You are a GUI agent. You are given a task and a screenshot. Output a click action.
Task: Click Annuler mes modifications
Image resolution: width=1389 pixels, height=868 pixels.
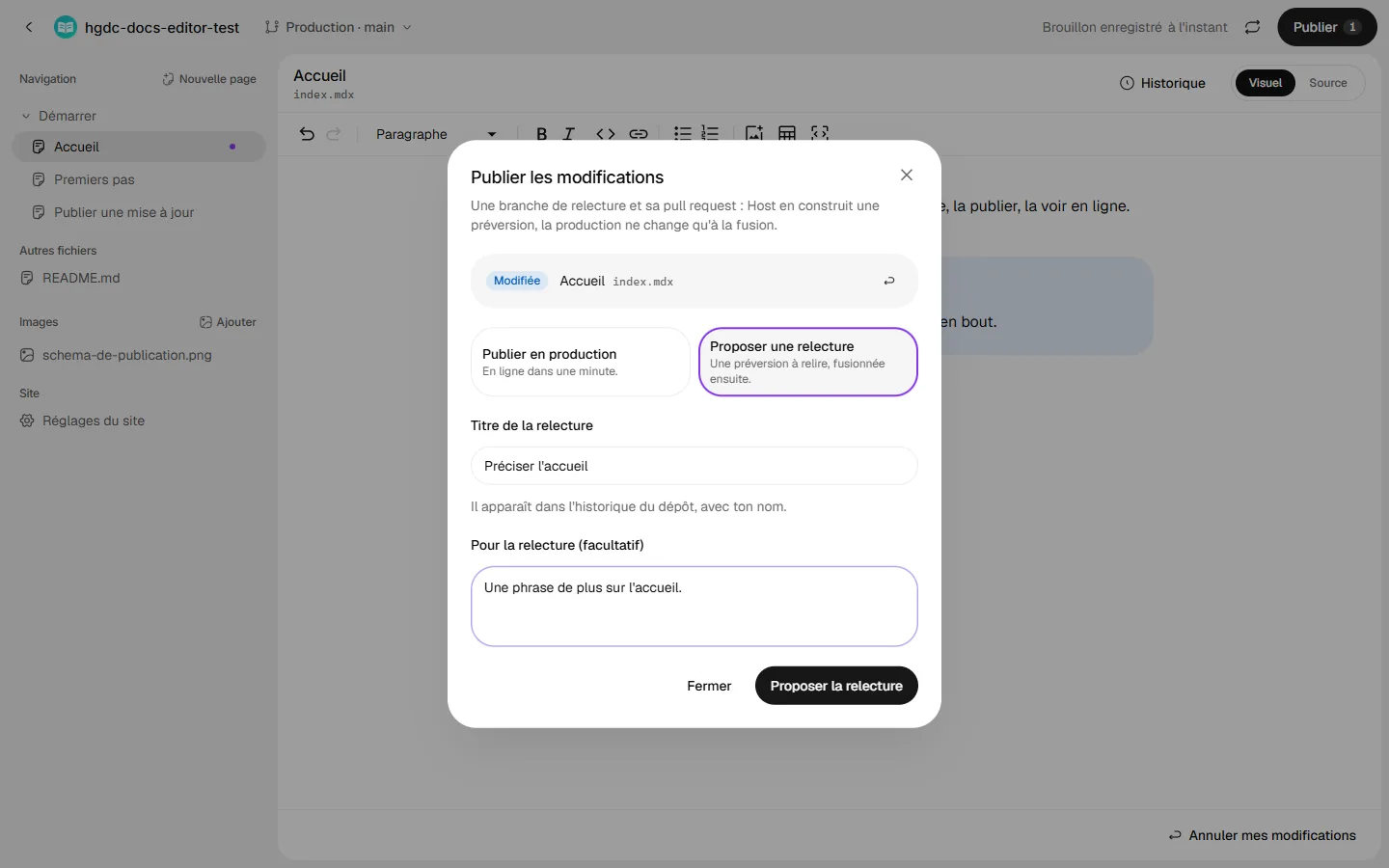click(1262, 835)
